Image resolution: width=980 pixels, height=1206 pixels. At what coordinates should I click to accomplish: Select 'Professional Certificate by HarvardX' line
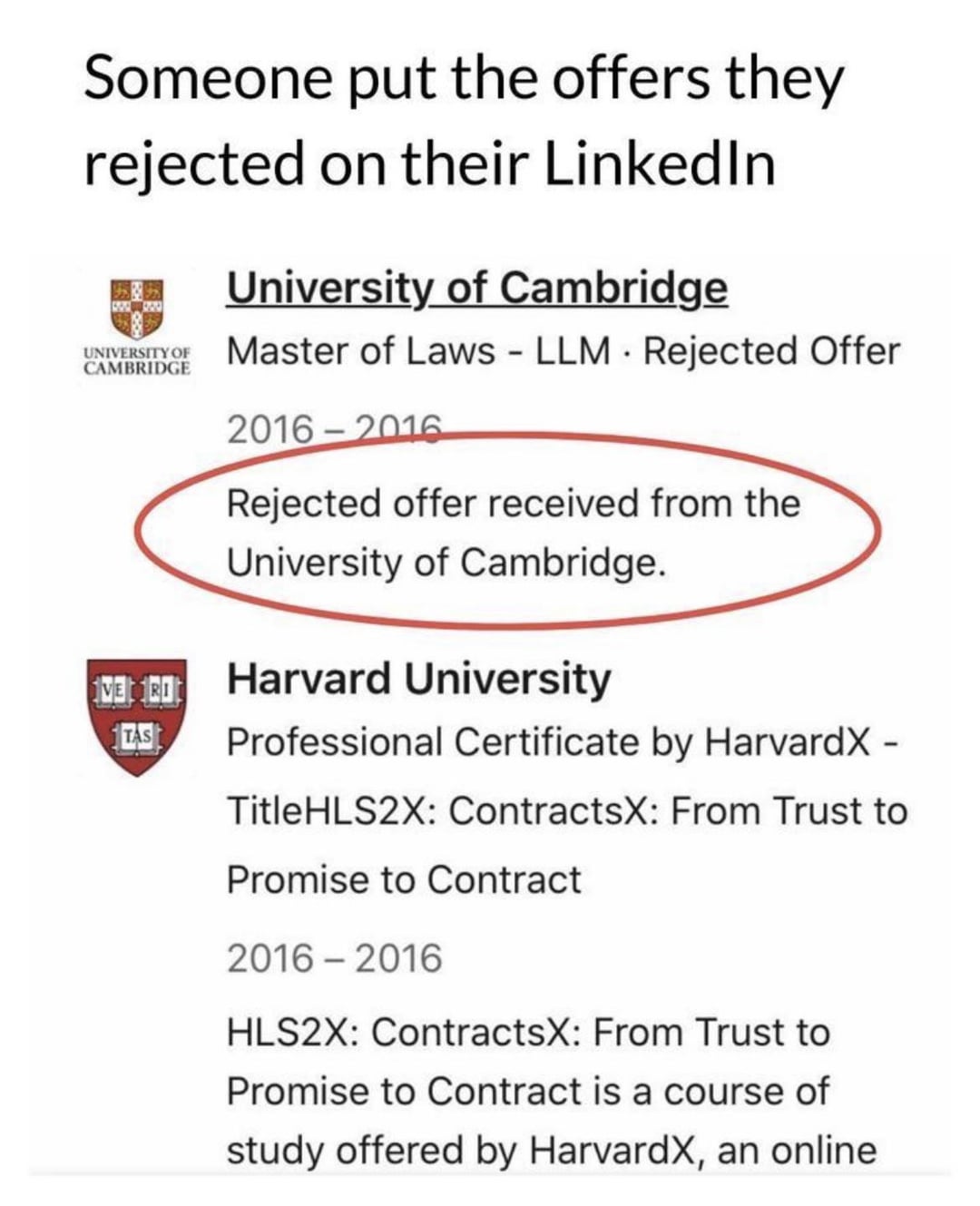[544, 742]
